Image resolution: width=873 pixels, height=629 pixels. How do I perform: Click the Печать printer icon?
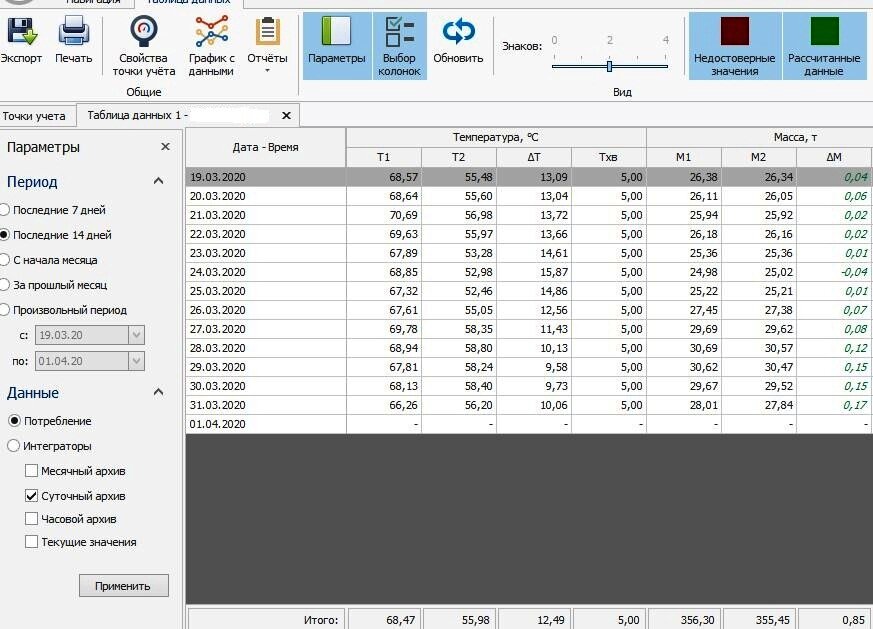73,31
